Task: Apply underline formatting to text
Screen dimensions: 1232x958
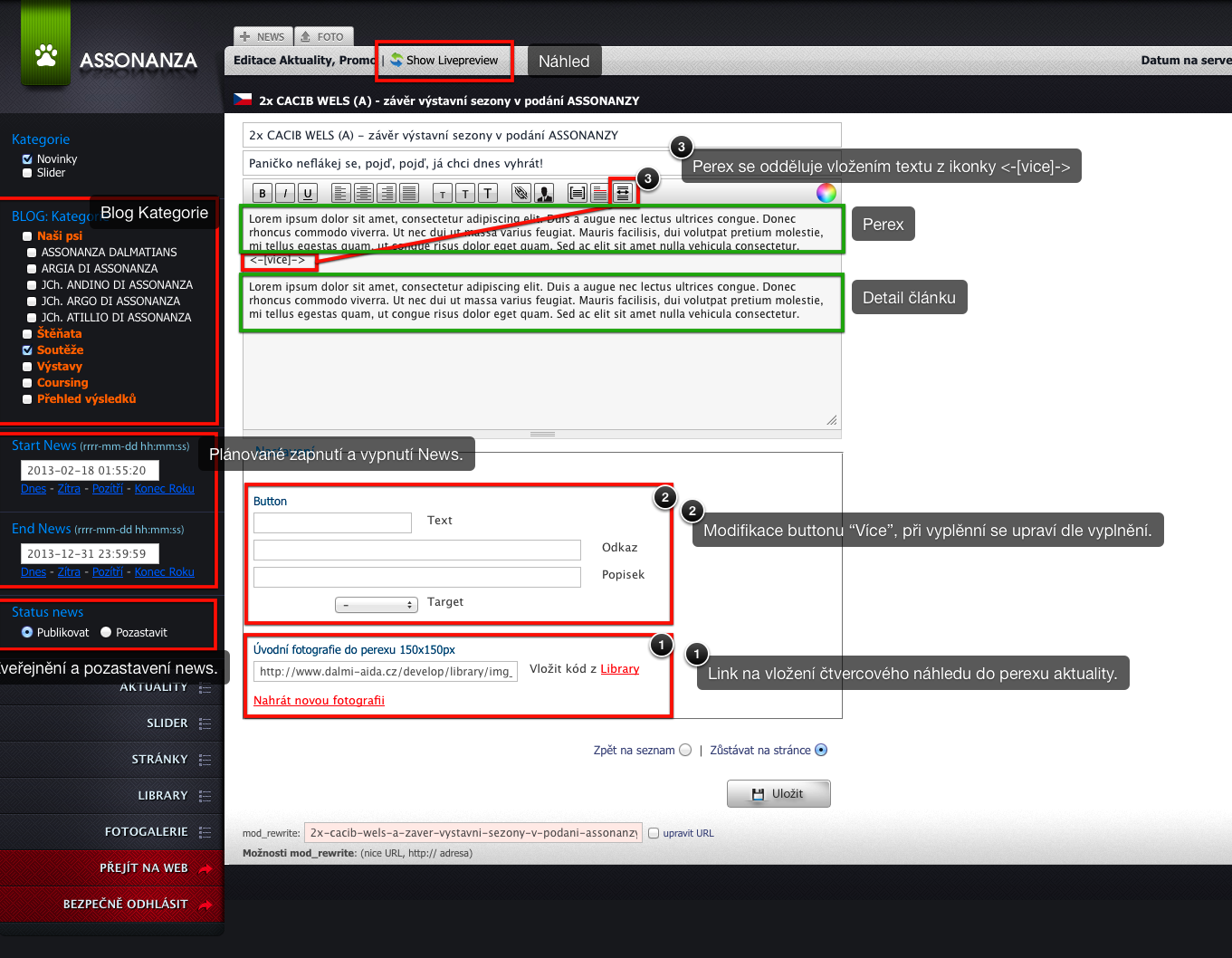Action: [x=308, y=193]
